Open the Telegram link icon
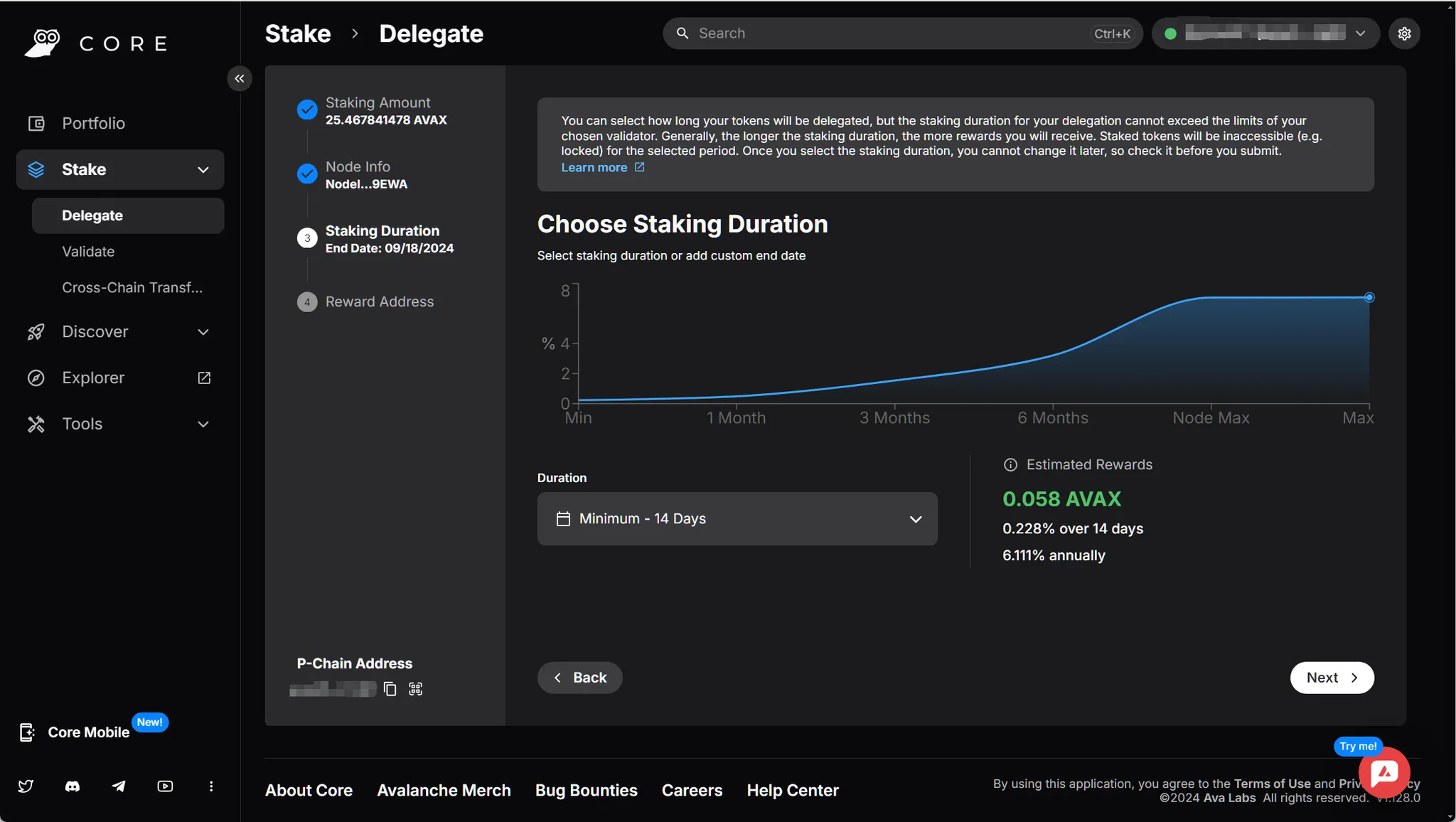The width and height of the screenshot is (1456, 822). click(119, 786)
